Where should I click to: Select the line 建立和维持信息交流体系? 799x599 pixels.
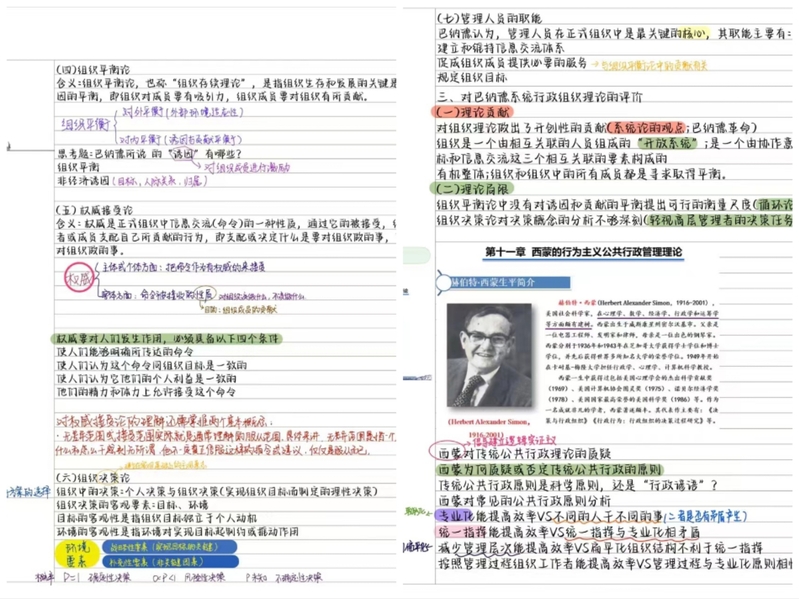click(x=501, y=48)
